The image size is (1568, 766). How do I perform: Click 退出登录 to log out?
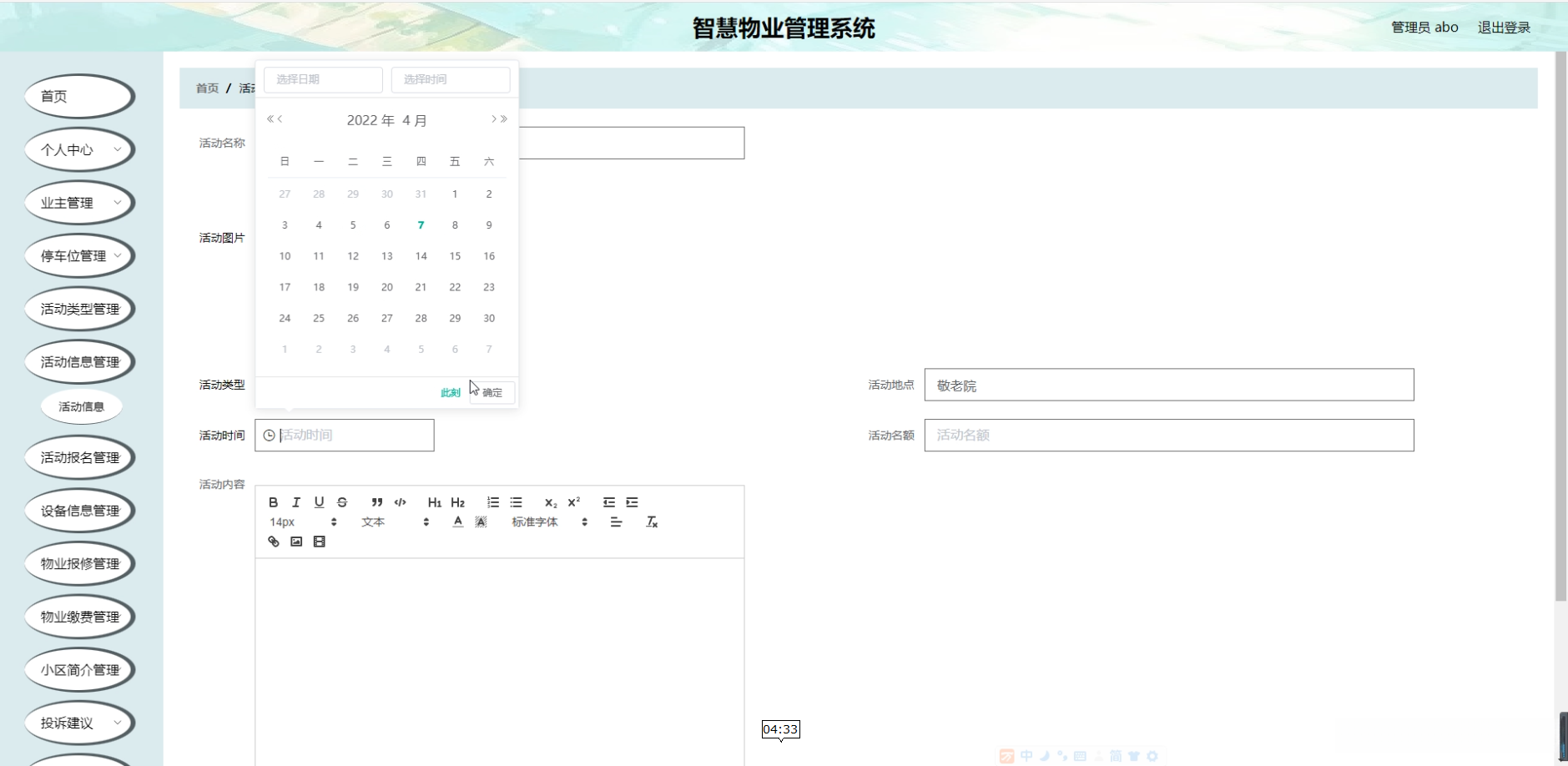[x=1504, y=28]
